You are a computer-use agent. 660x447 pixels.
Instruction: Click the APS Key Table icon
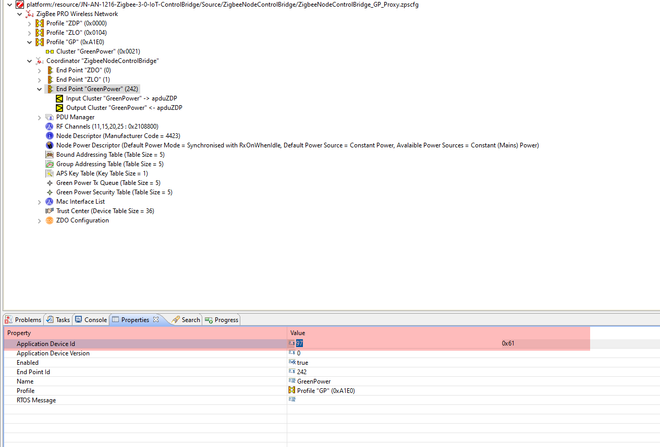[x=50, y=173]
